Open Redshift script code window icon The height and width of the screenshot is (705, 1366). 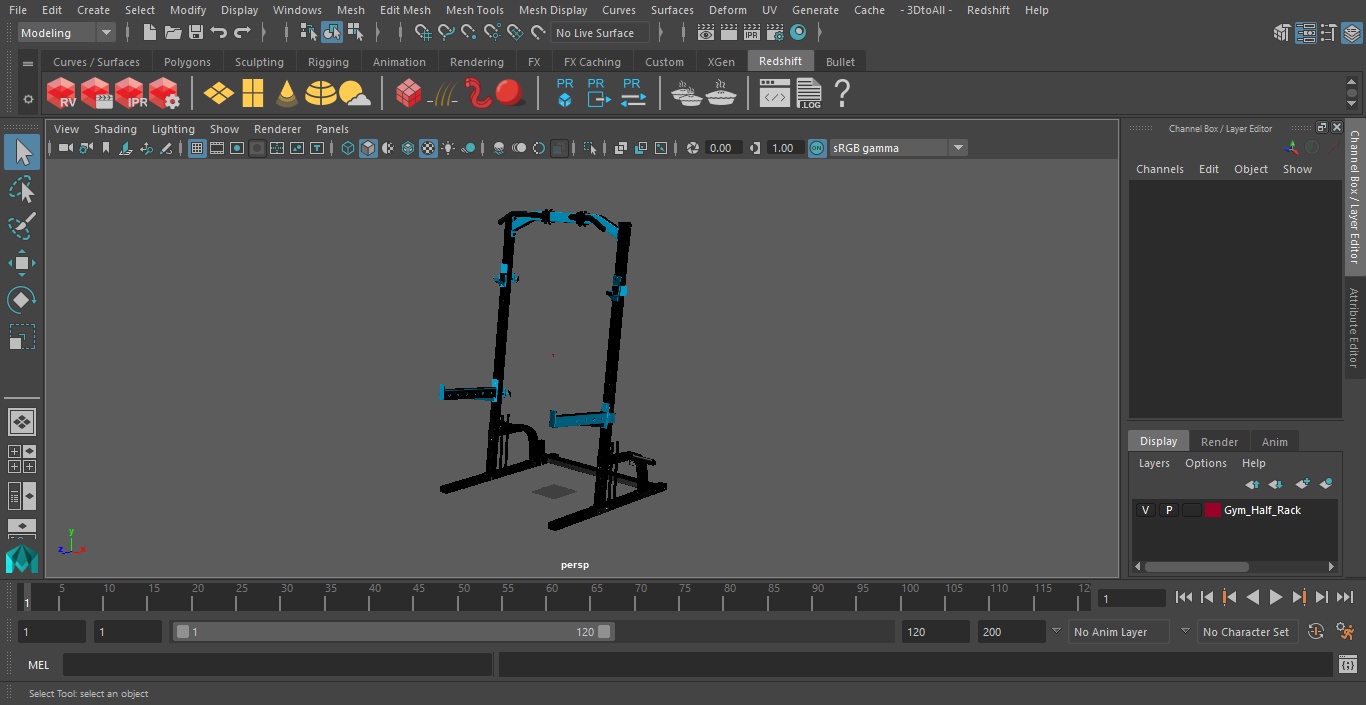click(775, 94)
